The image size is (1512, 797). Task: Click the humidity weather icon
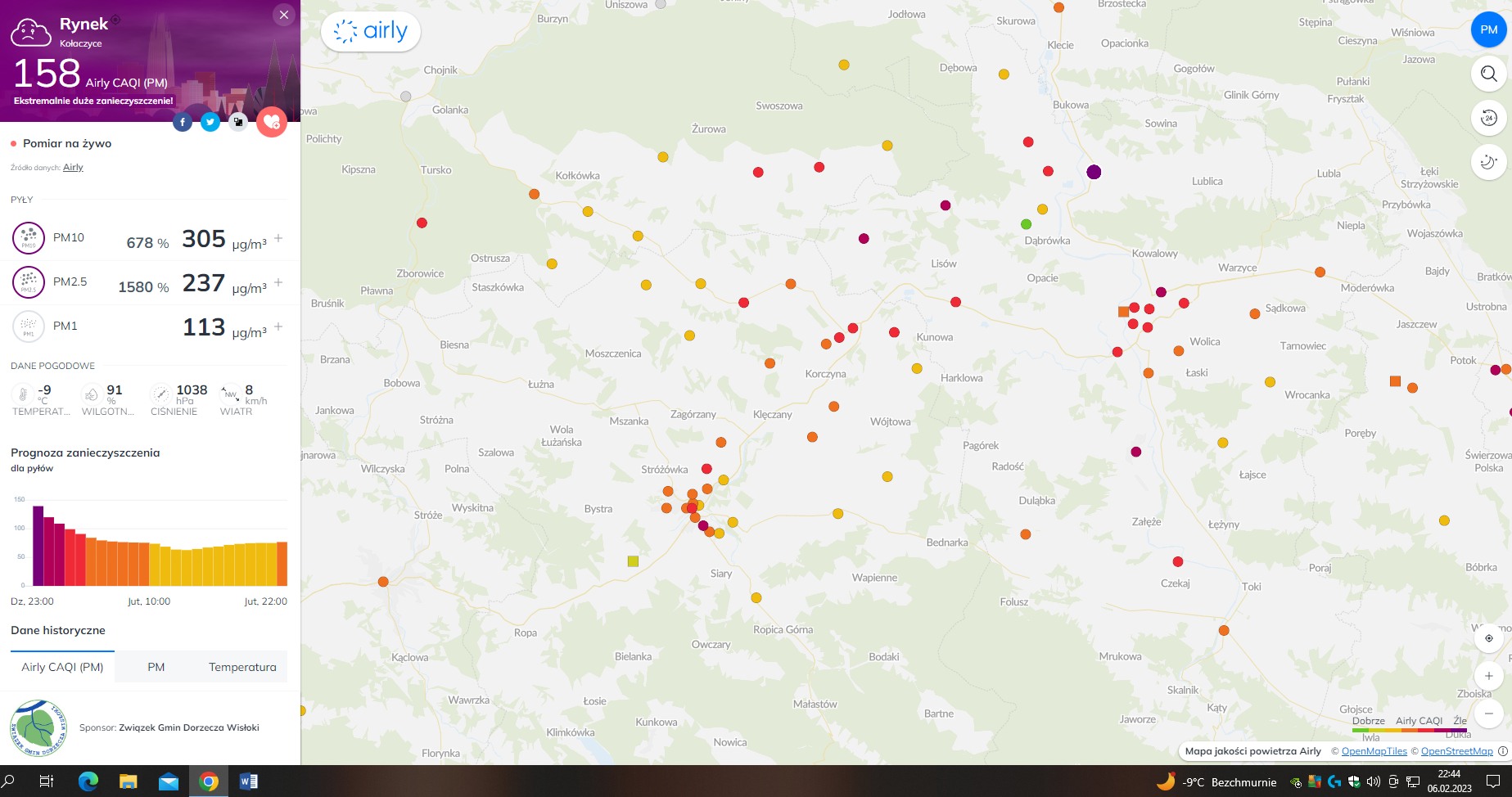92,394
